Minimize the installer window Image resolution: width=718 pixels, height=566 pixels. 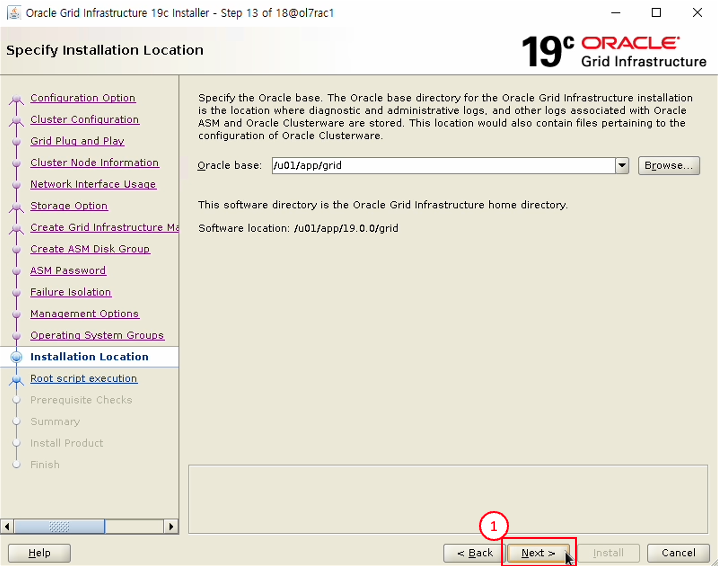click(x=616, y=13)
